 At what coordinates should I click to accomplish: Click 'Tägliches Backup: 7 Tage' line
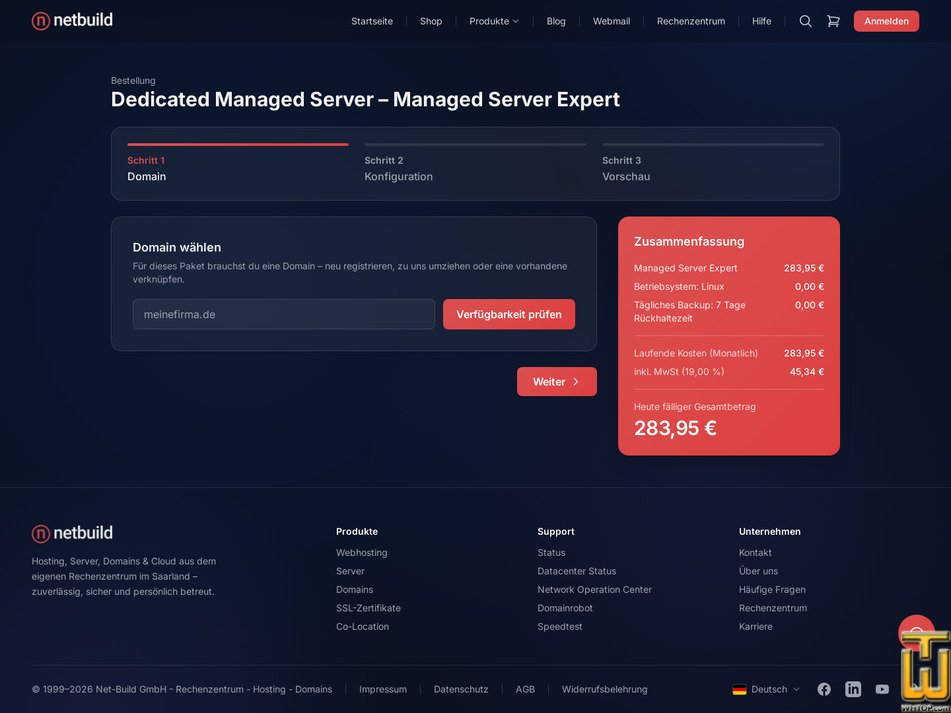(728, 311)
